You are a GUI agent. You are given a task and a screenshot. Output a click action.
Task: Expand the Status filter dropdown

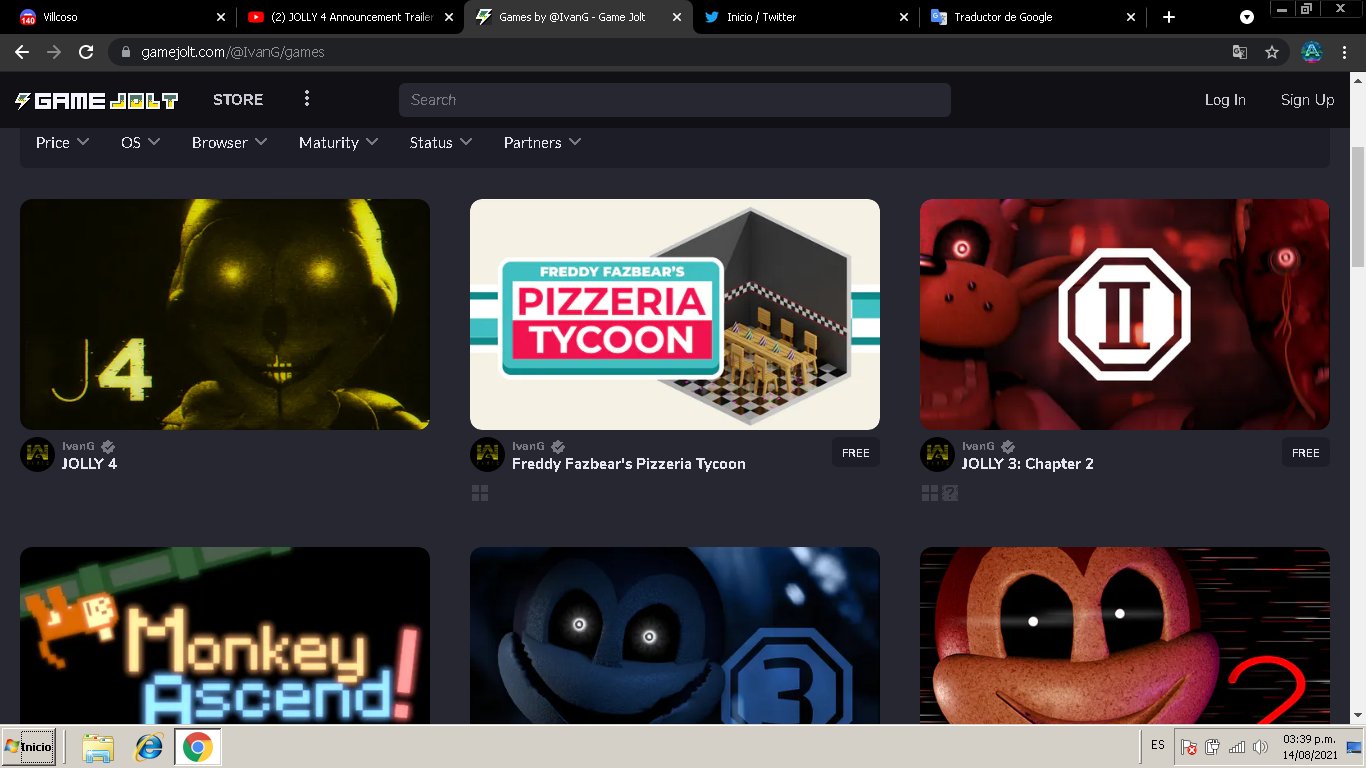[x=440, y=143]
